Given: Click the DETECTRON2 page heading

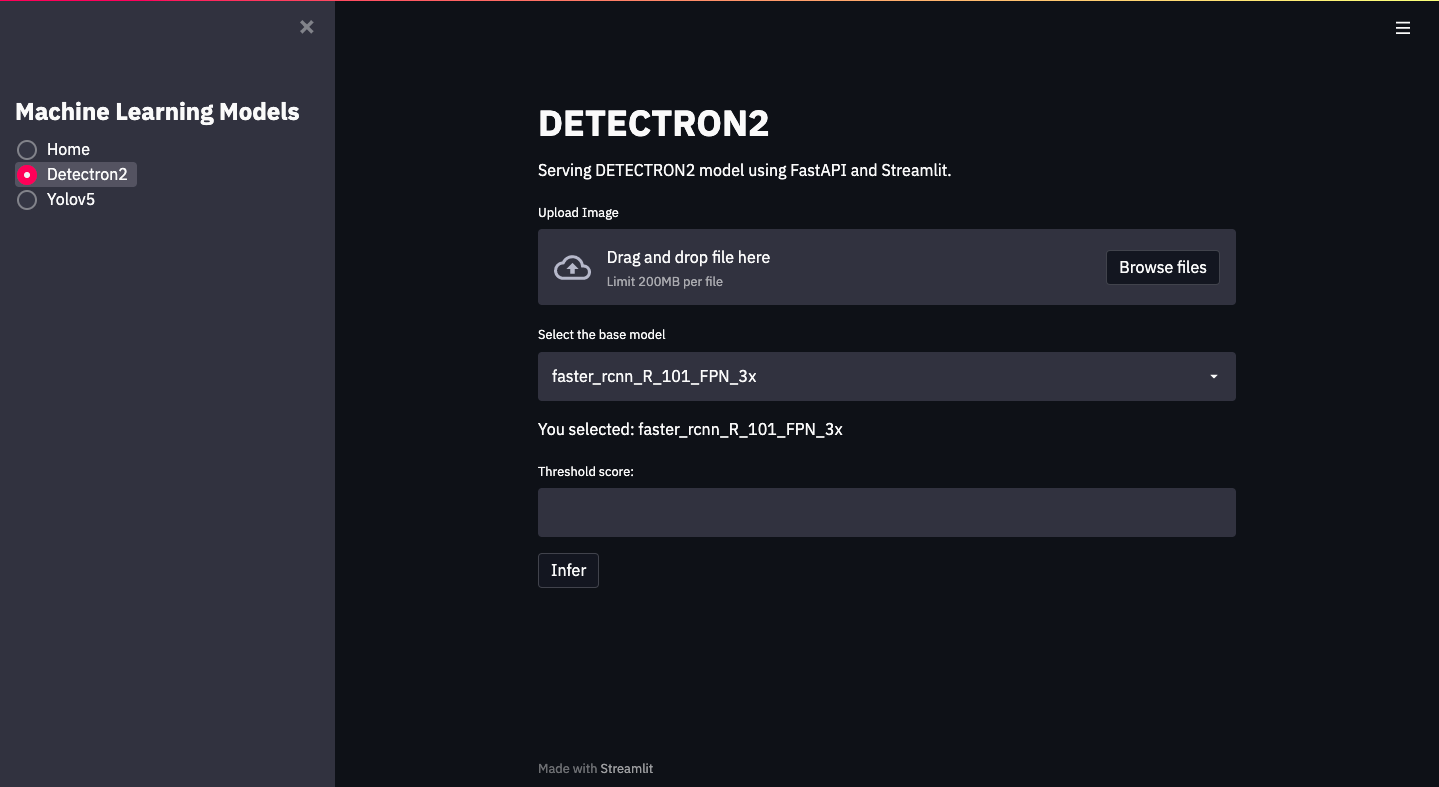Looking at the screenshot, I should click(x=653, y=123).
